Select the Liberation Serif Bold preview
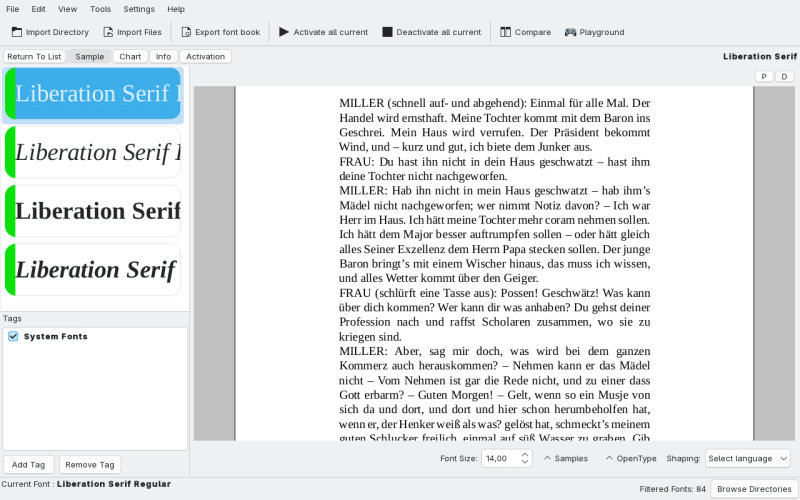 pos(93,211)
